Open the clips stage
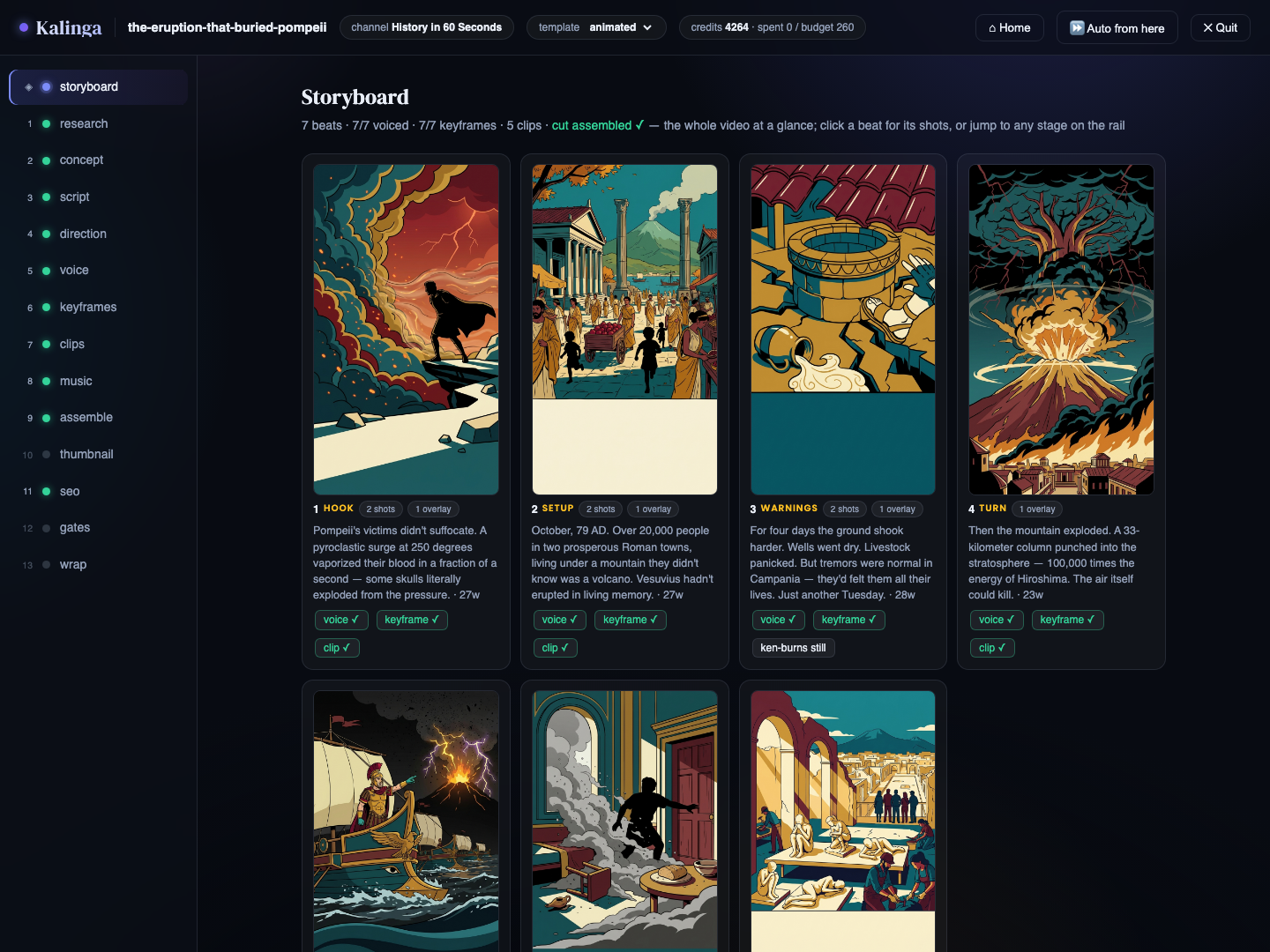The height and width of the screenshot is (952, 1270). tap(99, 345)
